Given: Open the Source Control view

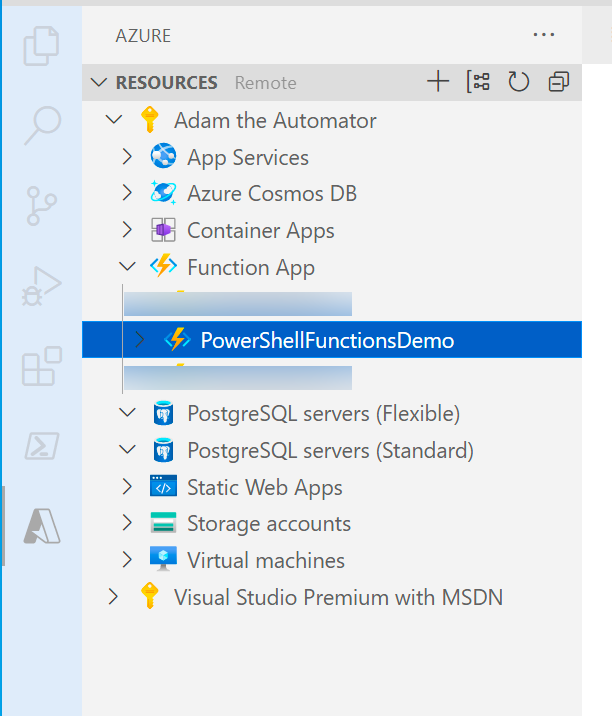Looking at the screenshot, I should [x=42, y=205].
